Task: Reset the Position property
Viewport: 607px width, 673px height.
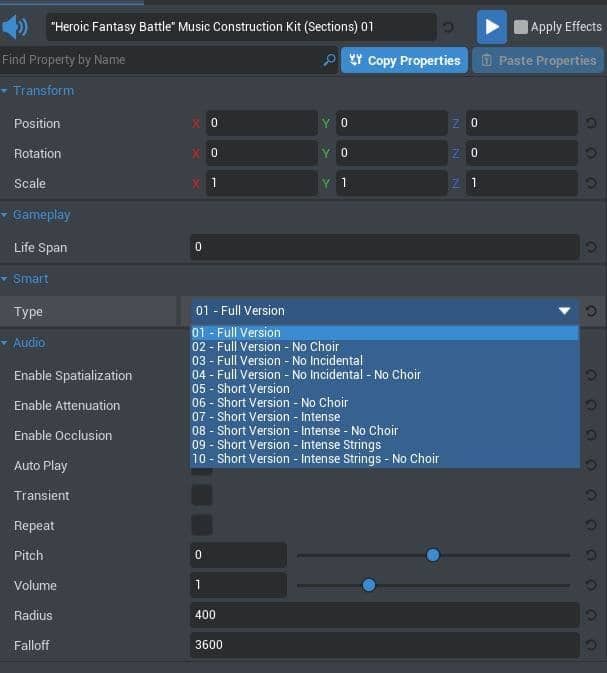Action: pos(591,124)
